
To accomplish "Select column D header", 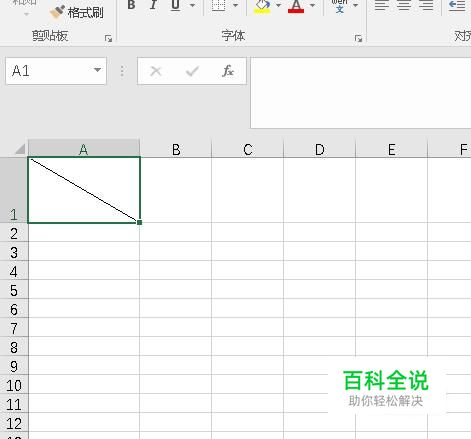I will (x=320, y=149).
